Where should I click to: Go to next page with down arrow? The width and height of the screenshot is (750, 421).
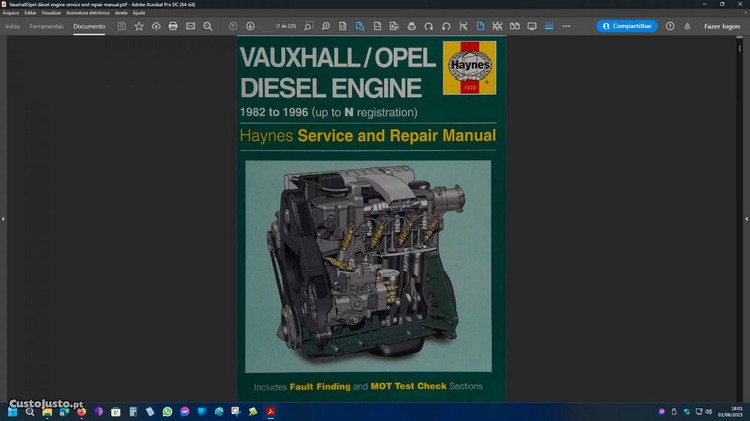pyautogui.click(x=250, y=26)
